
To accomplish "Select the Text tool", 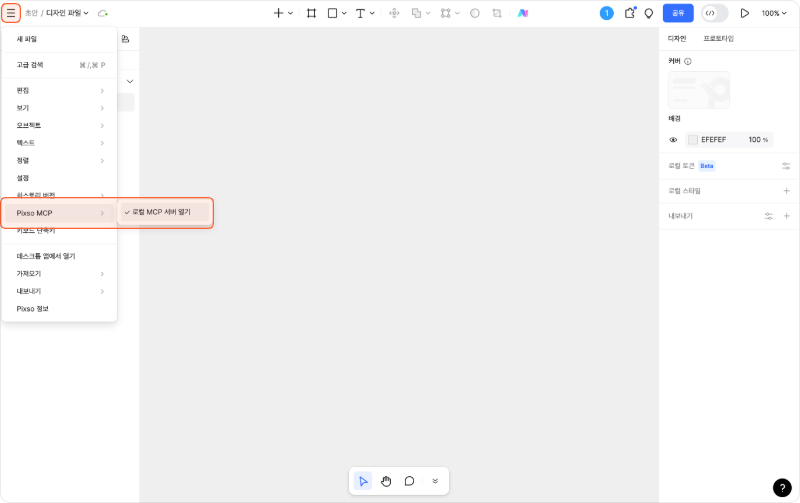I will 360,13.
